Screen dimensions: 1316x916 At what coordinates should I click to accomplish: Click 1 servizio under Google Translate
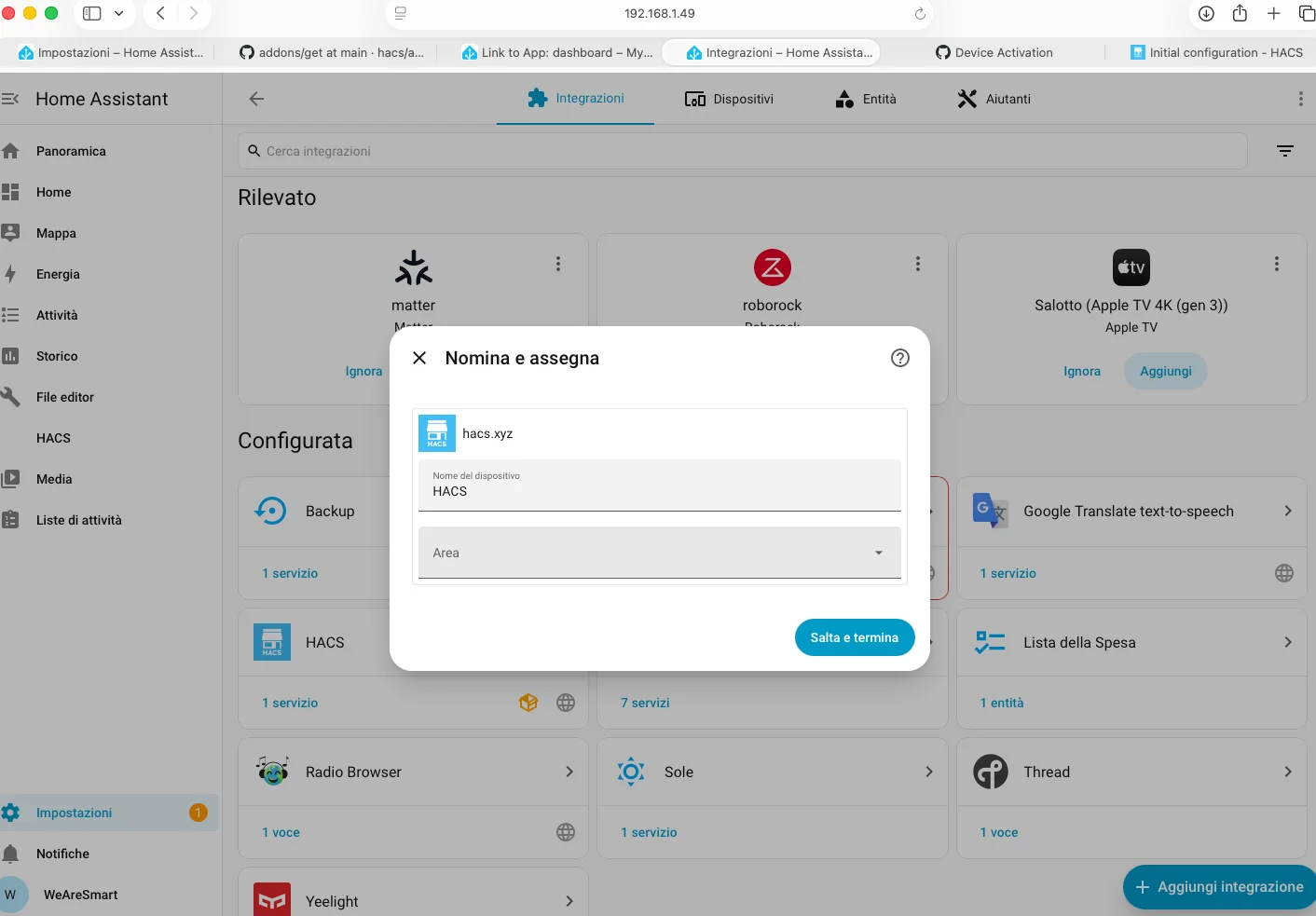tap(1008, 573)
